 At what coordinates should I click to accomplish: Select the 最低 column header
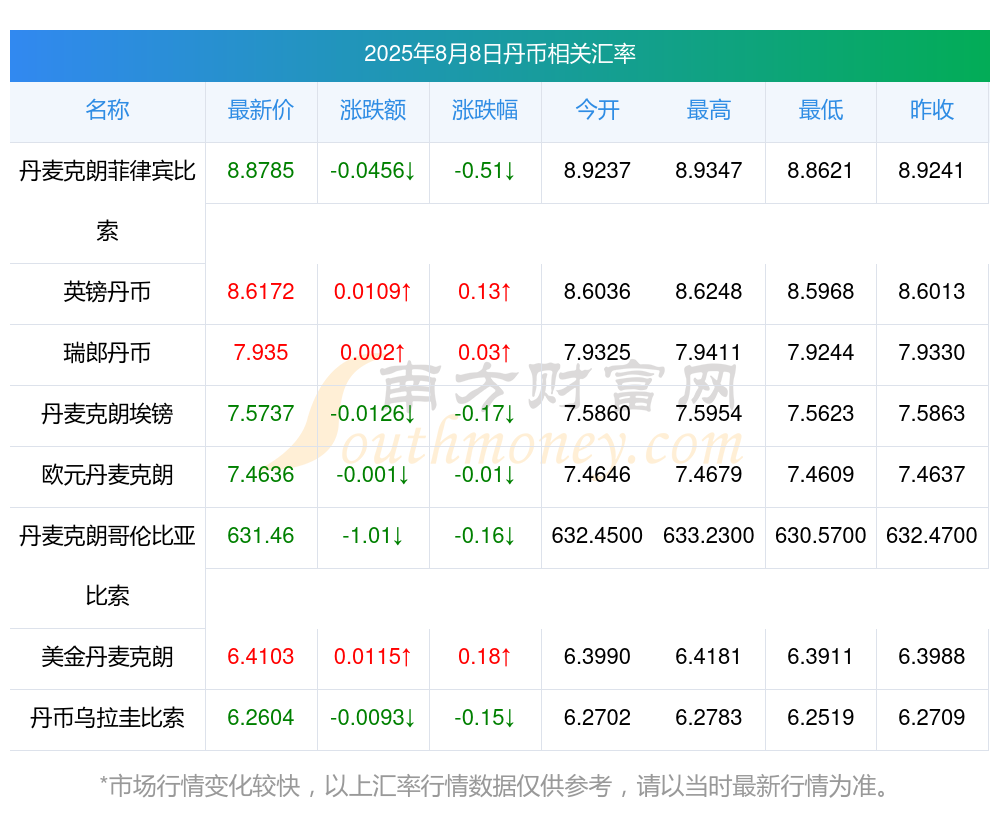821,110
